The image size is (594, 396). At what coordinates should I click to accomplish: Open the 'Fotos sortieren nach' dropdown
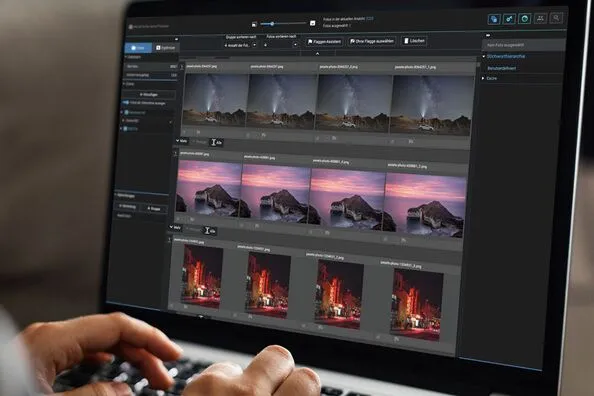coord(281,45)
